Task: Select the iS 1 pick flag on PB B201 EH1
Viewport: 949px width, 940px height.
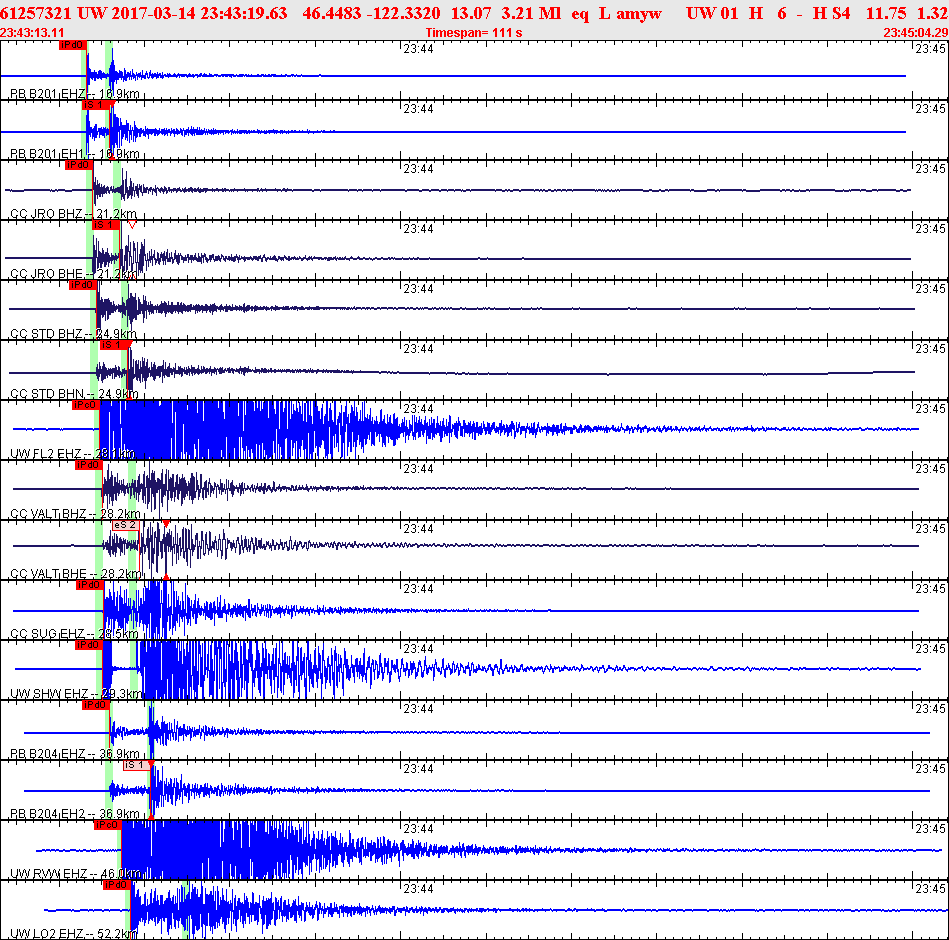Action: click(95, 104)
